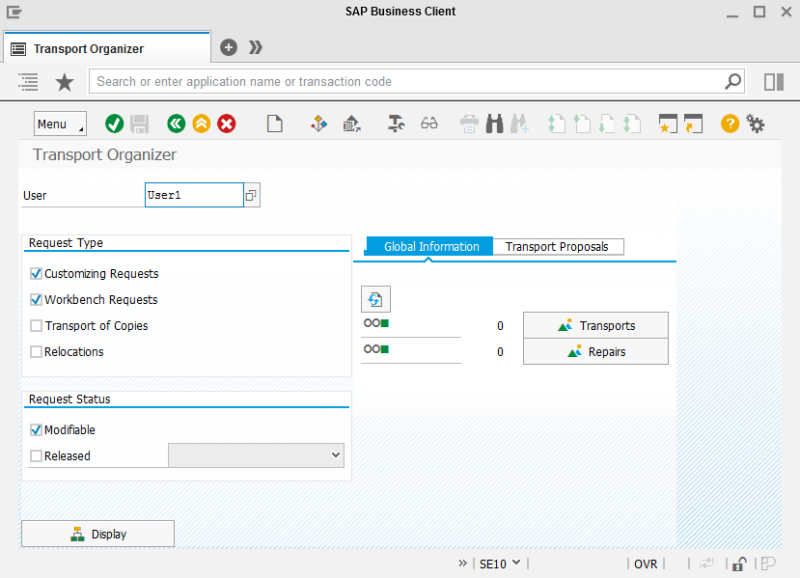Click the Transports button

pyautogui.click(x=596, y=326)
